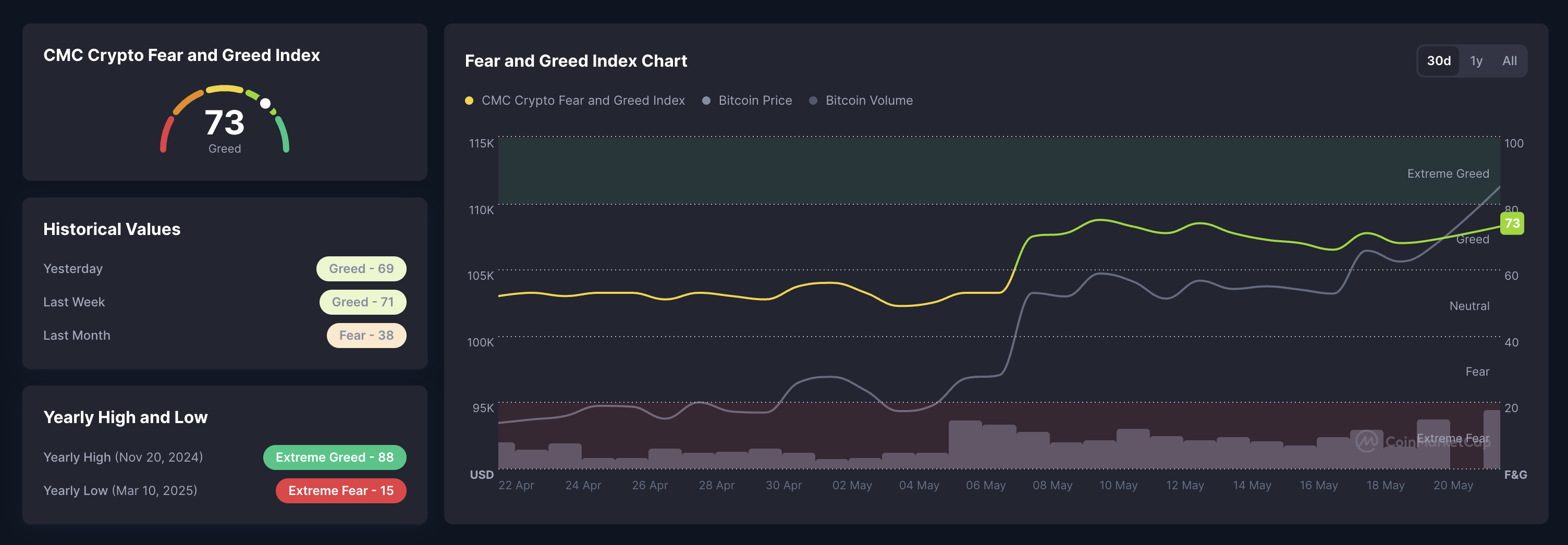This screenshot has width=1568, height=545.
Task: Click the green 73 value badge on chart
Action: 1512,223
